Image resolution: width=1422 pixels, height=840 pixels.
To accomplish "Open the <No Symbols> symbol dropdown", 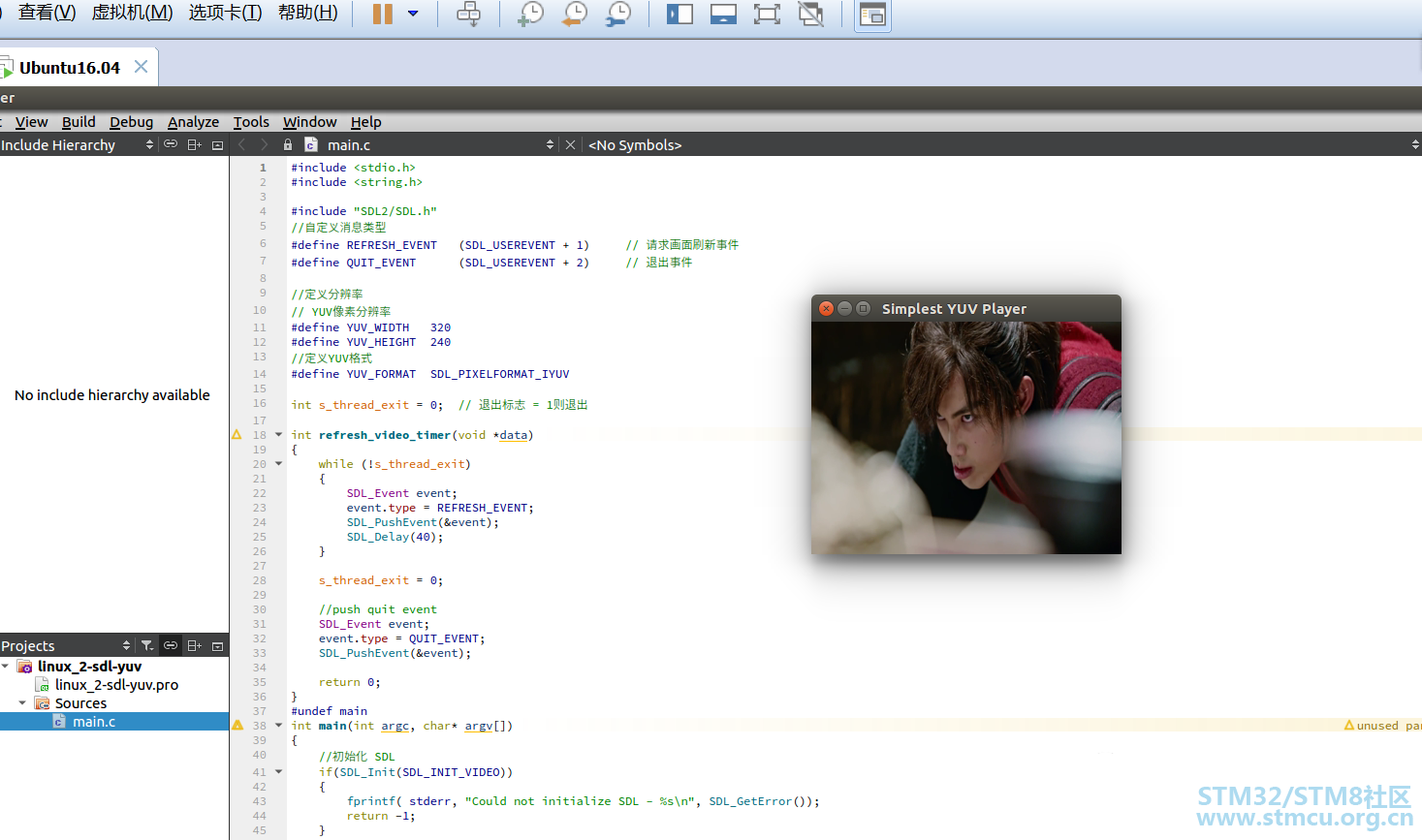I will [1003, 144].
